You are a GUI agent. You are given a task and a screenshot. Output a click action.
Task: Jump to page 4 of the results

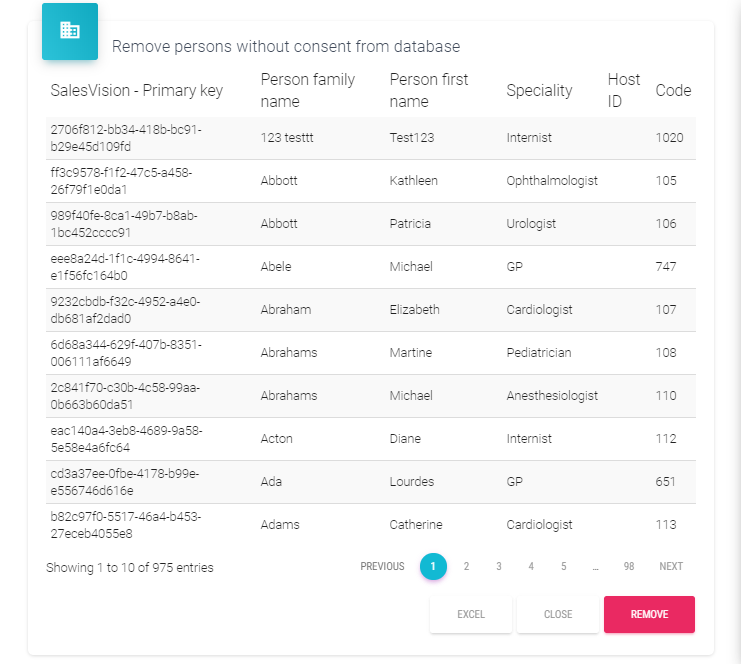[x=531, y=566]
